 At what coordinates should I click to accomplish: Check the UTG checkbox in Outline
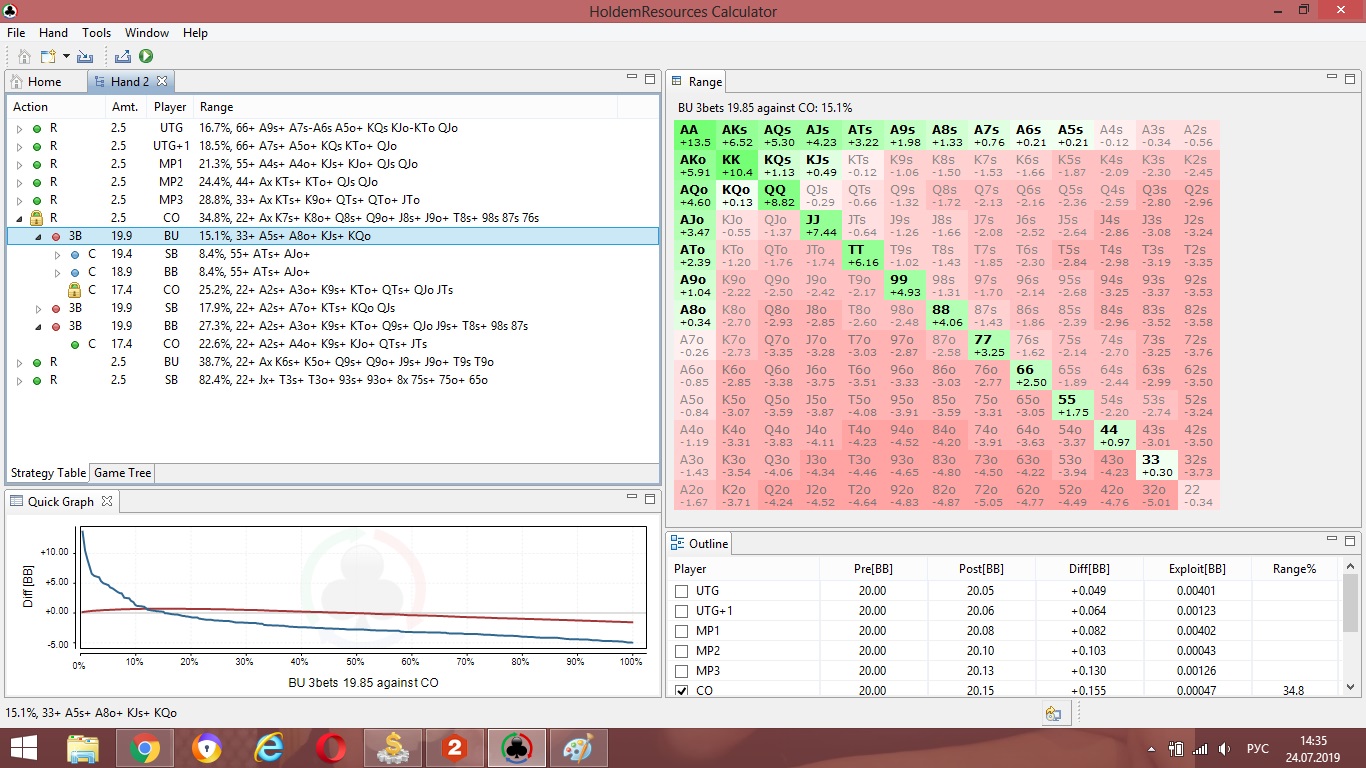(x=682, y=591)
